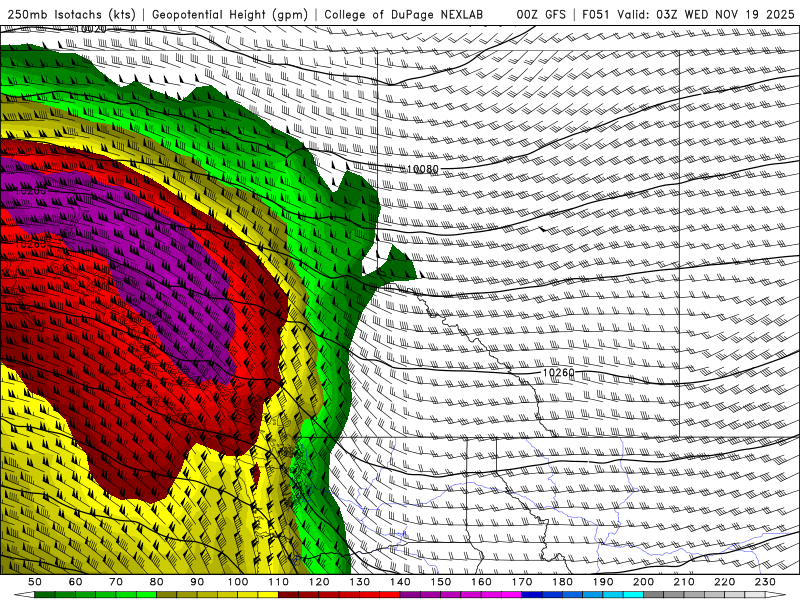Click the 10260 contour label on the white area
The image size is (800, 600).
(558, 373)
